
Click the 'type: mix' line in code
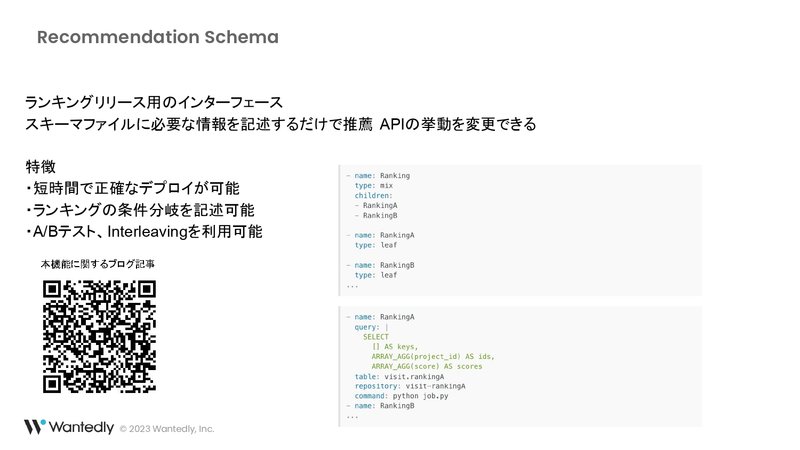[x=374, y=186]
